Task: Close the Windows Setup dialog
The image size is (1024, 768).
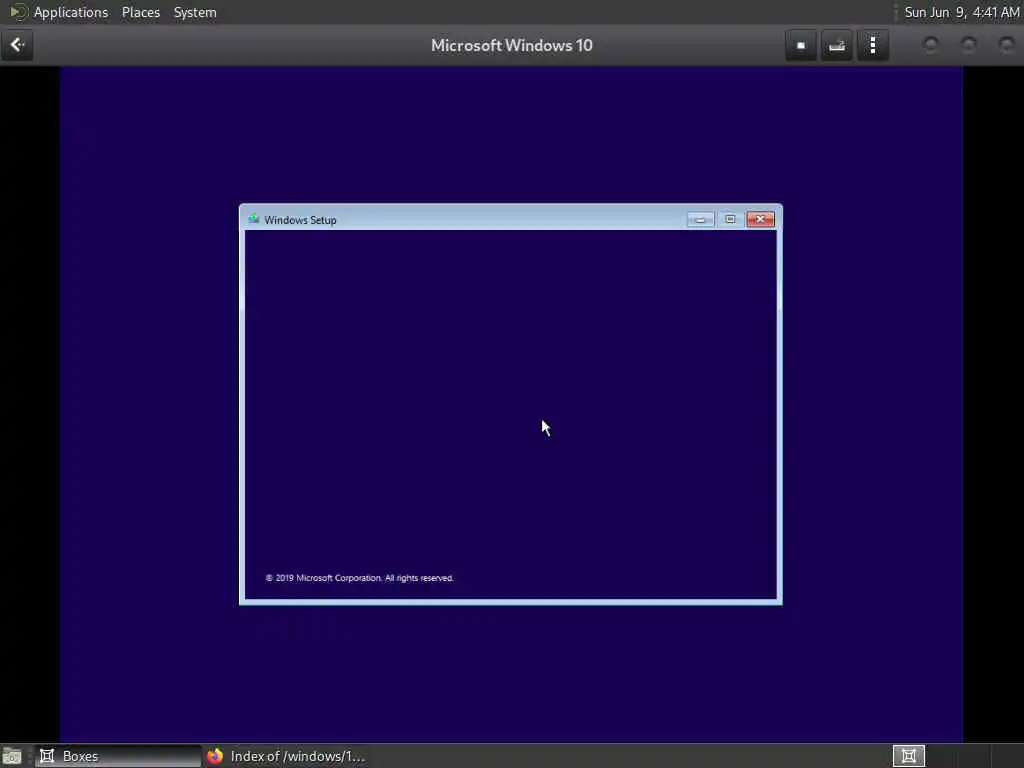Action: click(760, 219)
